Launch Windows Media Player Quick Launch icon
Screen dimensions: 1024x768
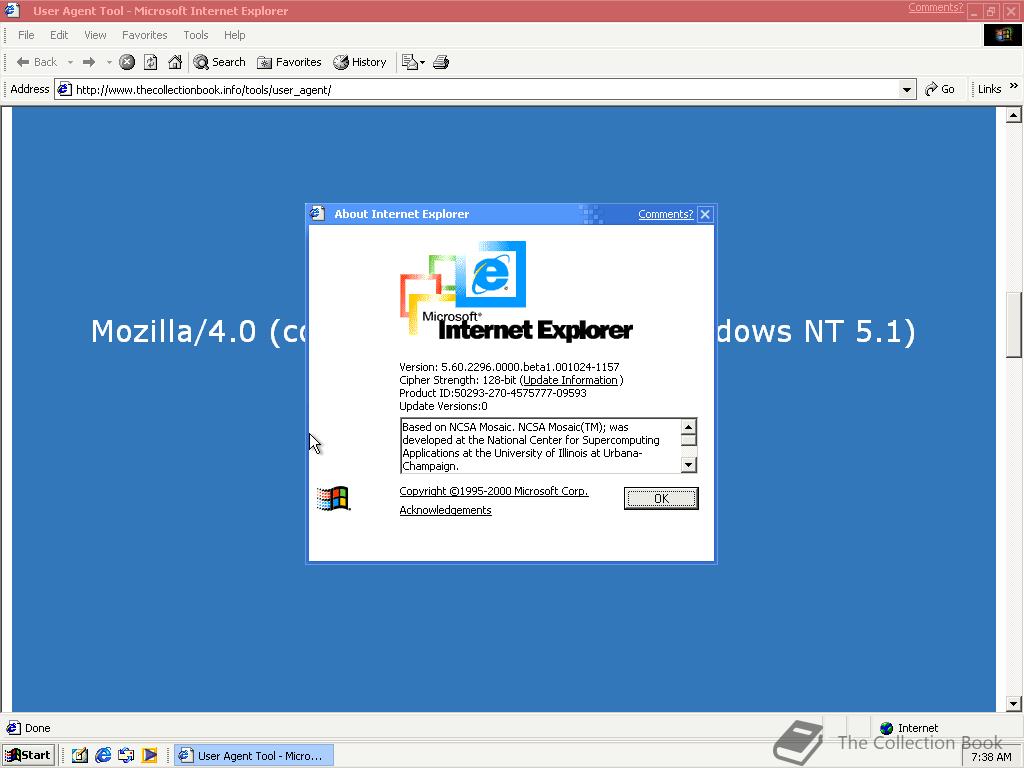tap(150, 756)
